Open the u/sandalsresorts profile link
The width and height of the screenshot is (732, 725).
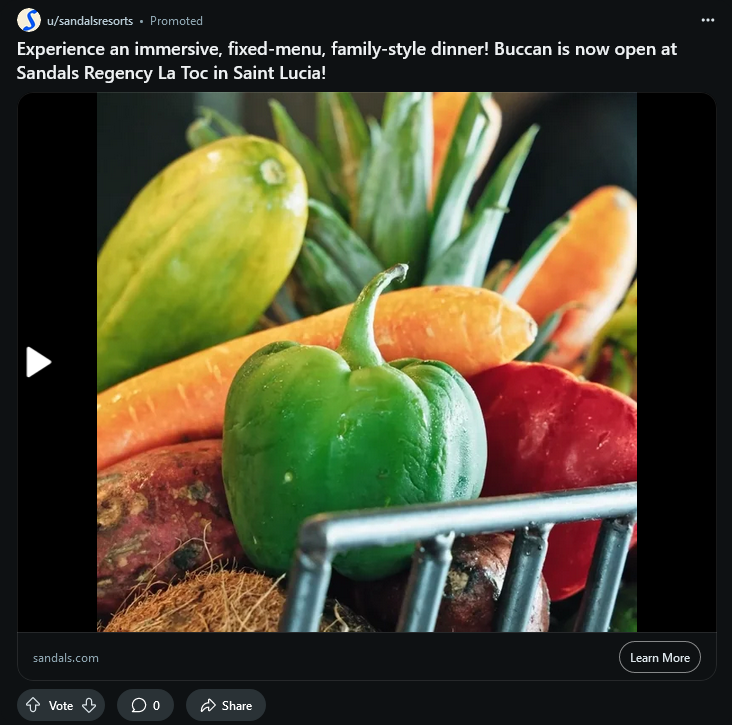[90, 21]
